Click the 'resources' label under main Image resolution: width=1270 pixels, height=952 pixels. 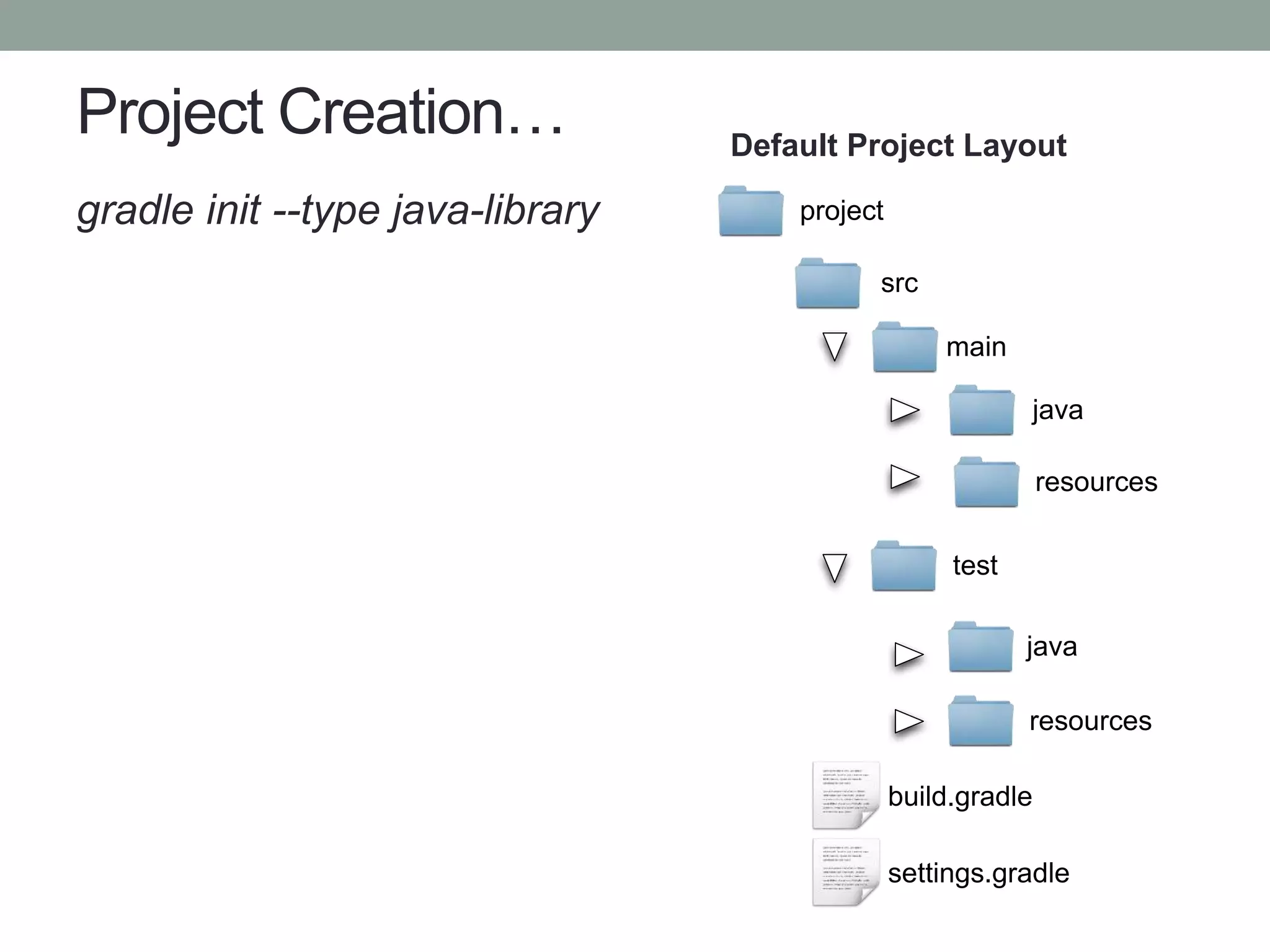(1096, 482)
